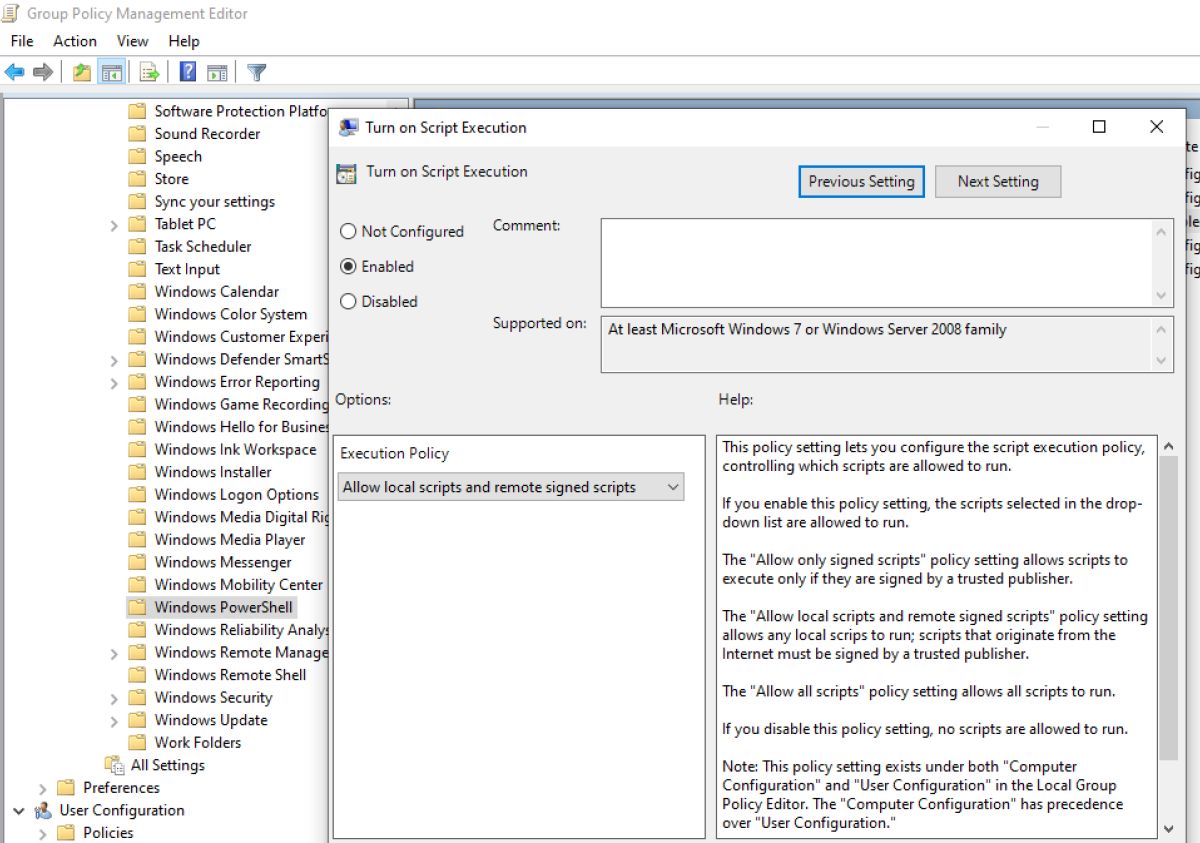The height and width of the screenshot is (843, 1200).
Task: Click the Store folder icon
Action: (137, 179)
